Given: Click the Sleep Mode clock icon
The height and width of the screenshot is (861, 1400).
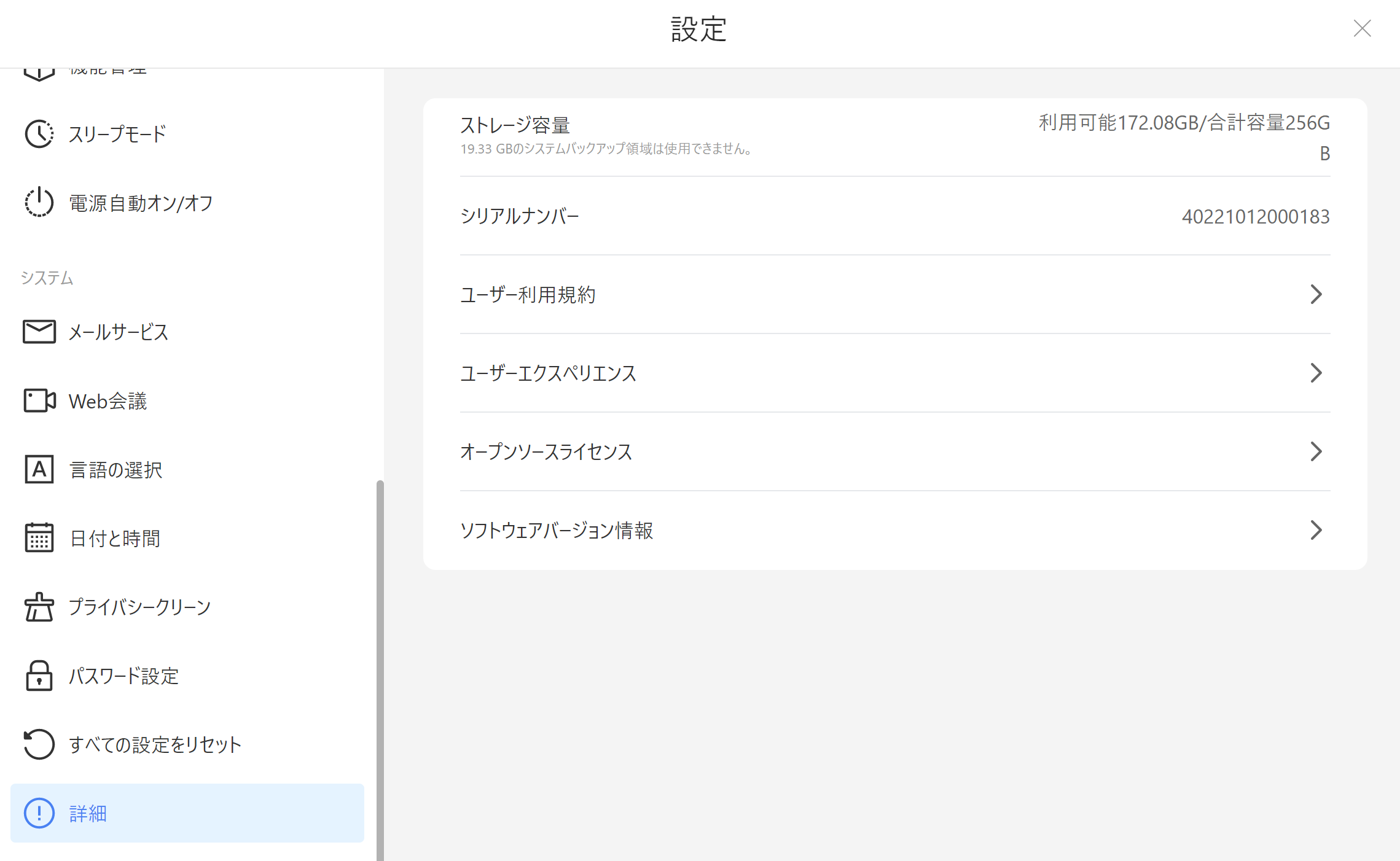Looking at the screenshot, I should pos(39,134).
